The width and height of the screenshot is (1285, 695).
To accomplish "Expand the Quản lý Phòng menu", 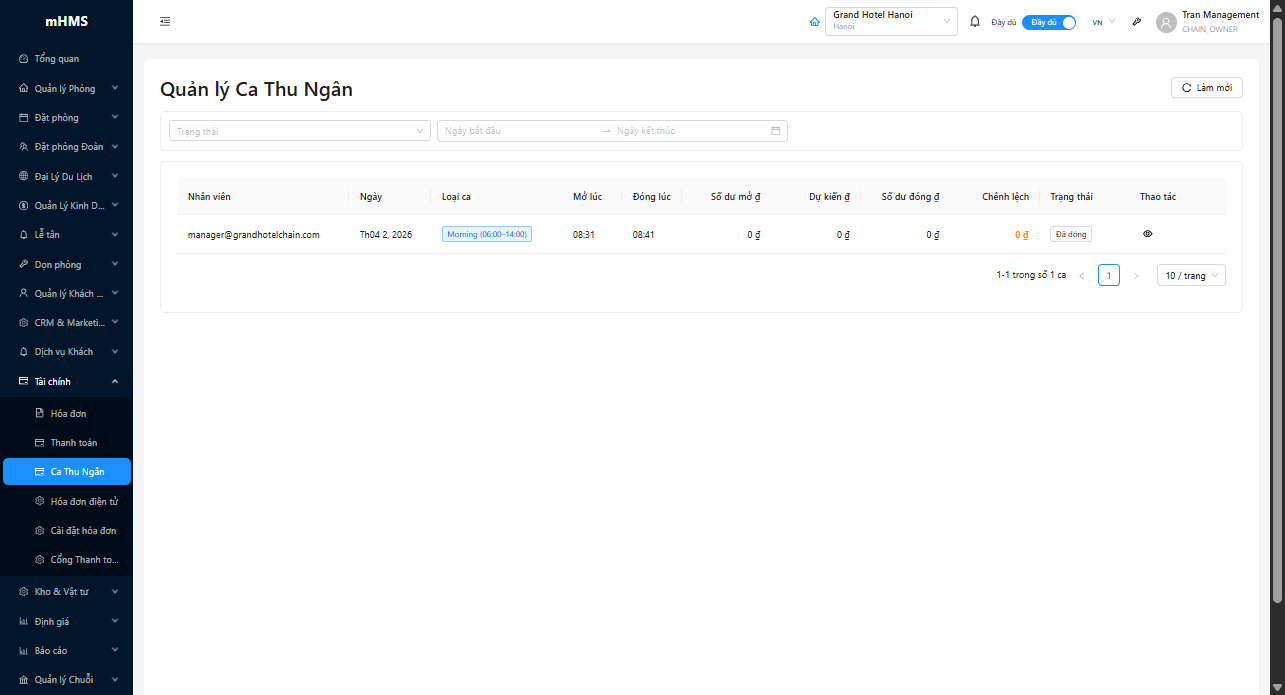I will [67, 88].
